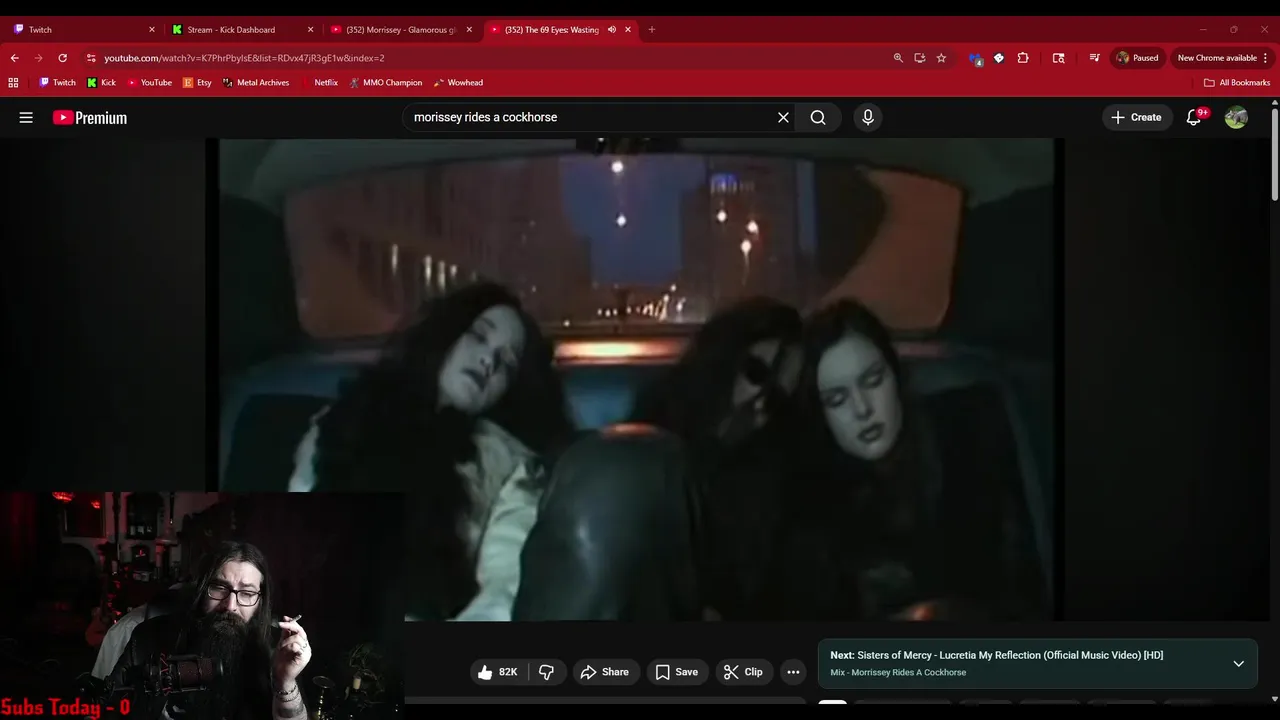Open Chrome three-dot update menu
This screenshot has width=1280, height=720.
tap(1265, 58)
